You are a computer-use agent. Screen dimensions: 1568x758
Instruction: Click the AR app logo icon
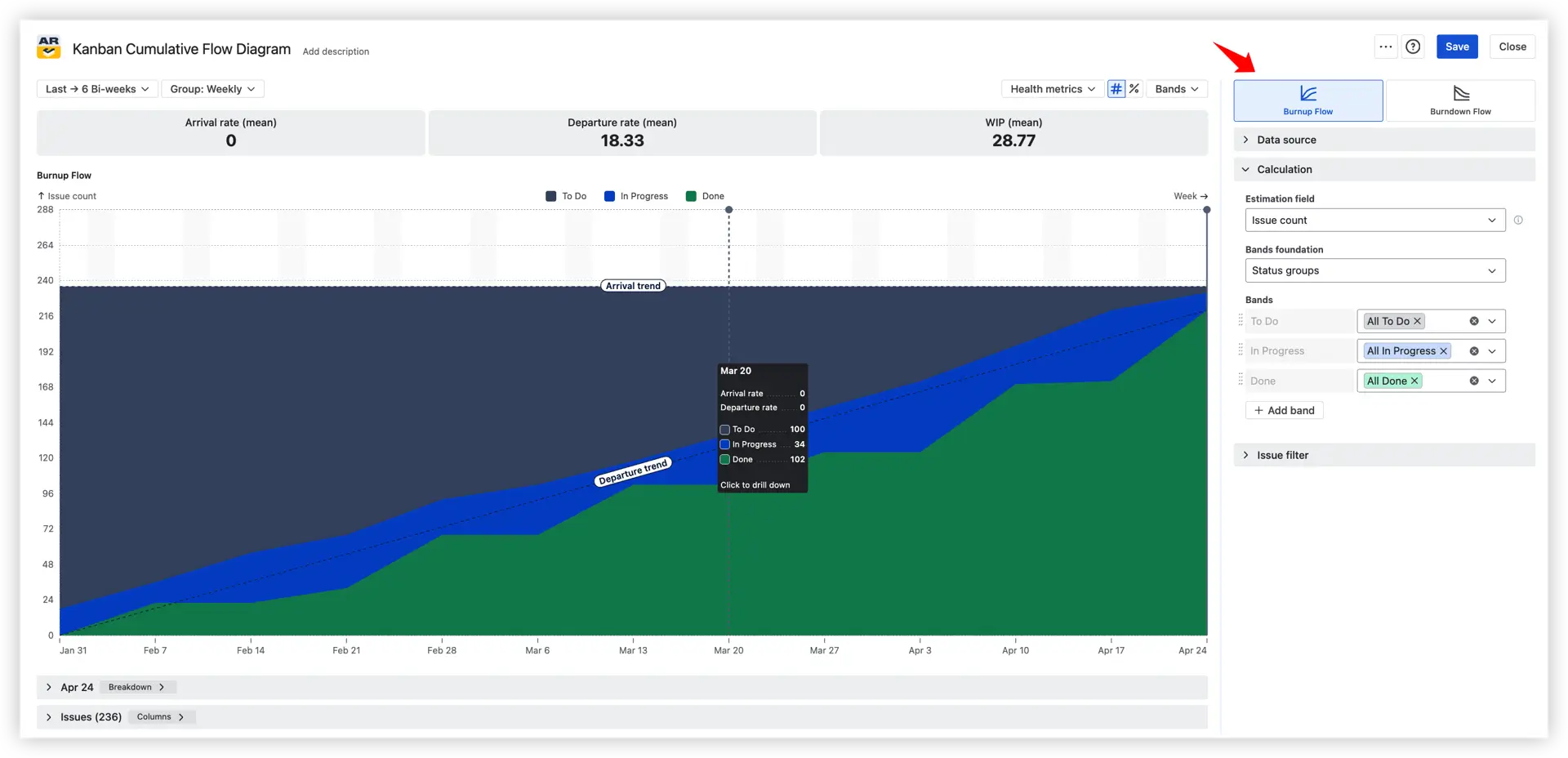pyautogui.click(x=49, y=47)
